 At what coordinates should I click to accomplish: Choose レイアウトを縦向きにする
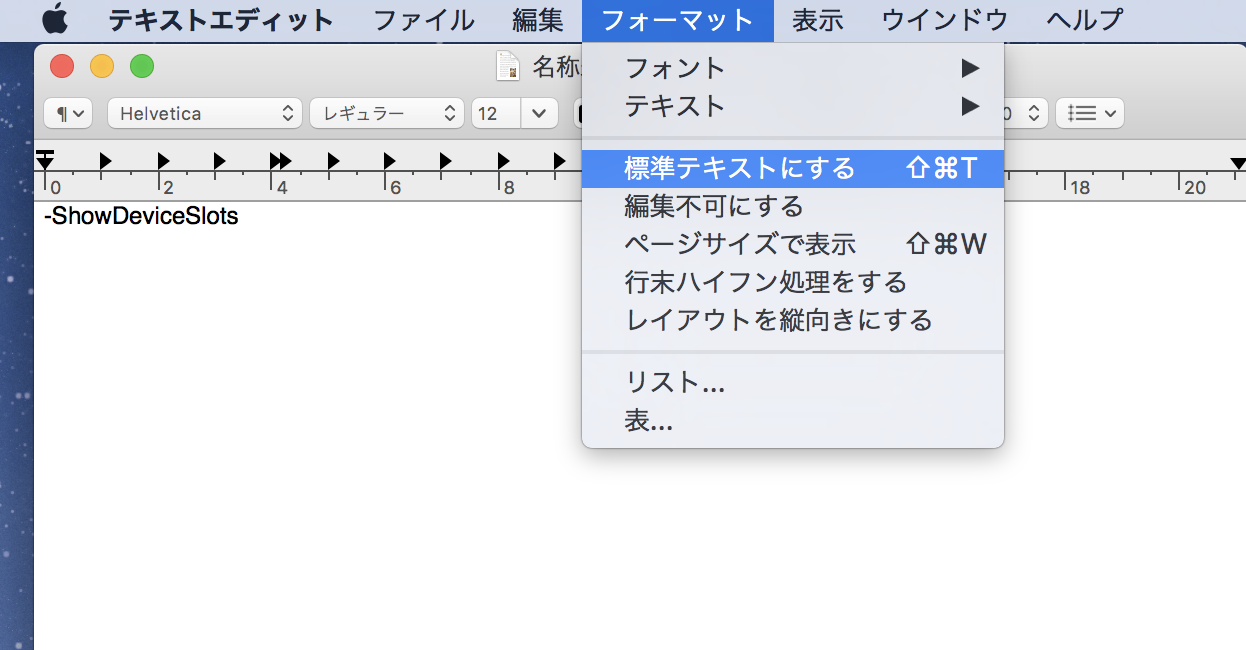pyautogui.click(x=793, y=320)
